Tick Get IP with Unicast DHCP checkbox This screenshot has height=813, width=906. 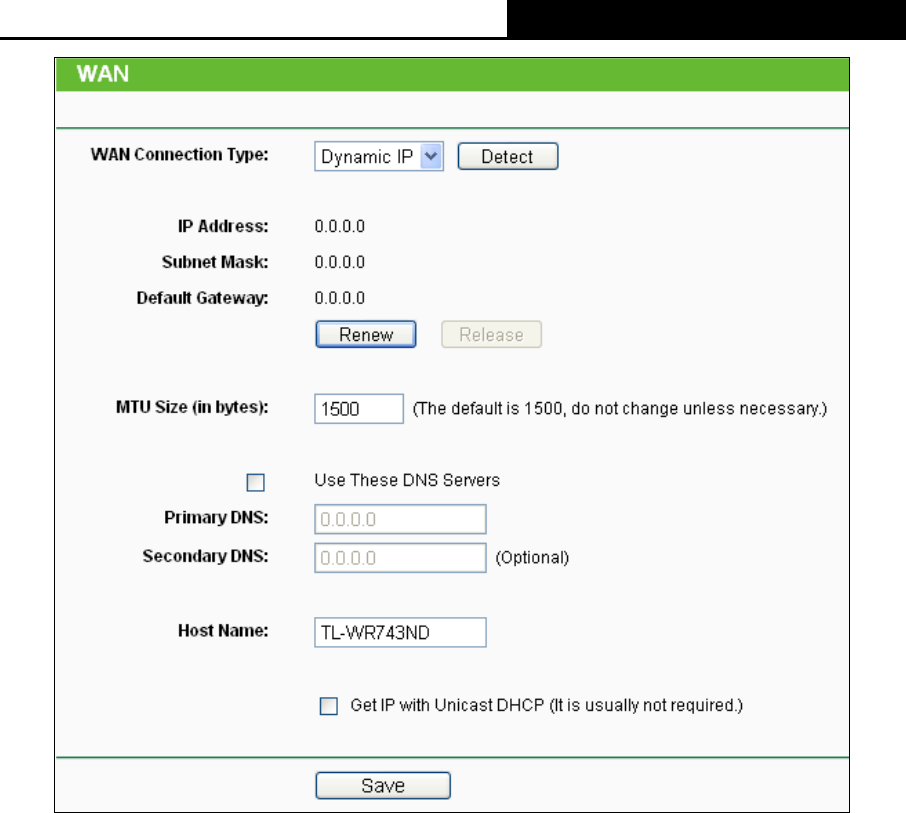329,706
